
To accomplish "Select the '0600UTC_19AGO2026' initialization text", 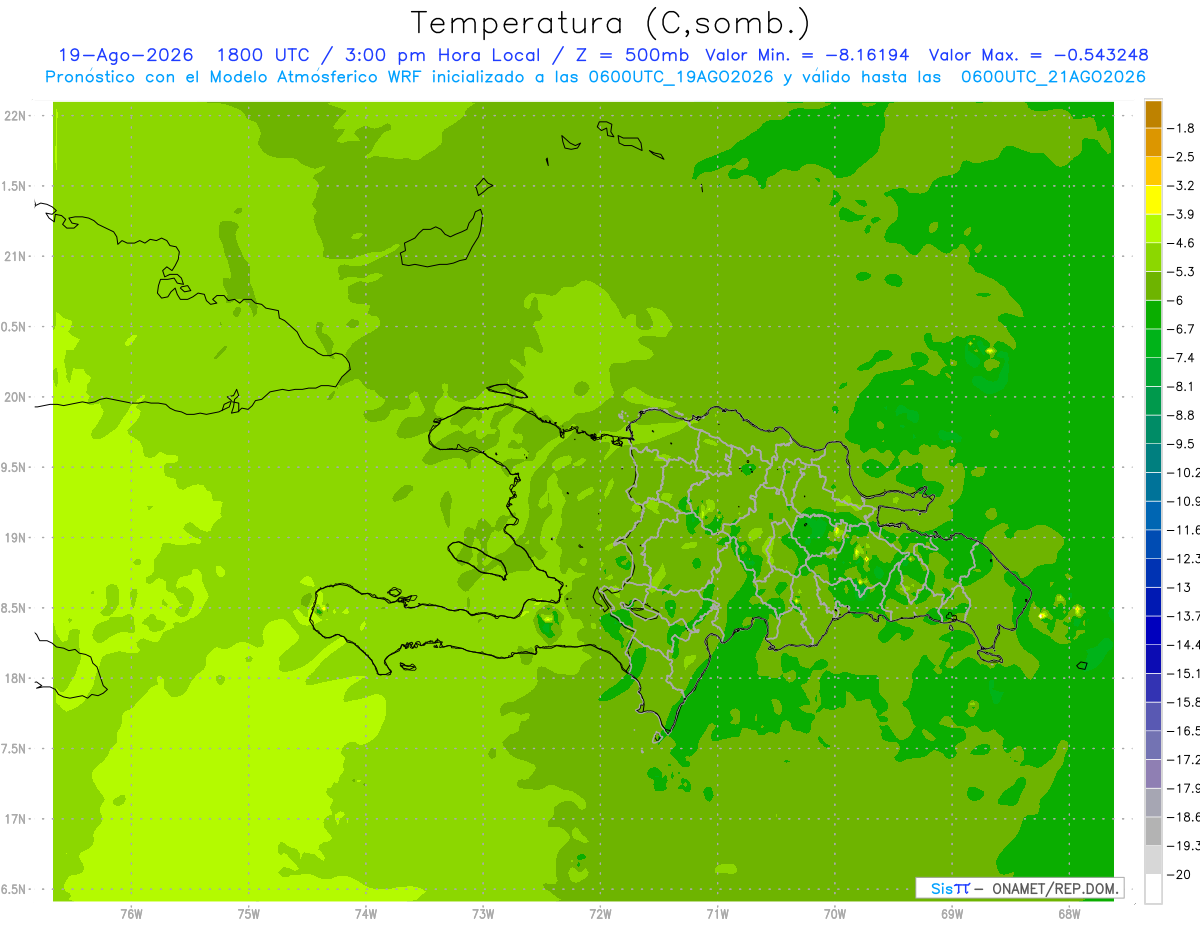I will coord(678,77).
